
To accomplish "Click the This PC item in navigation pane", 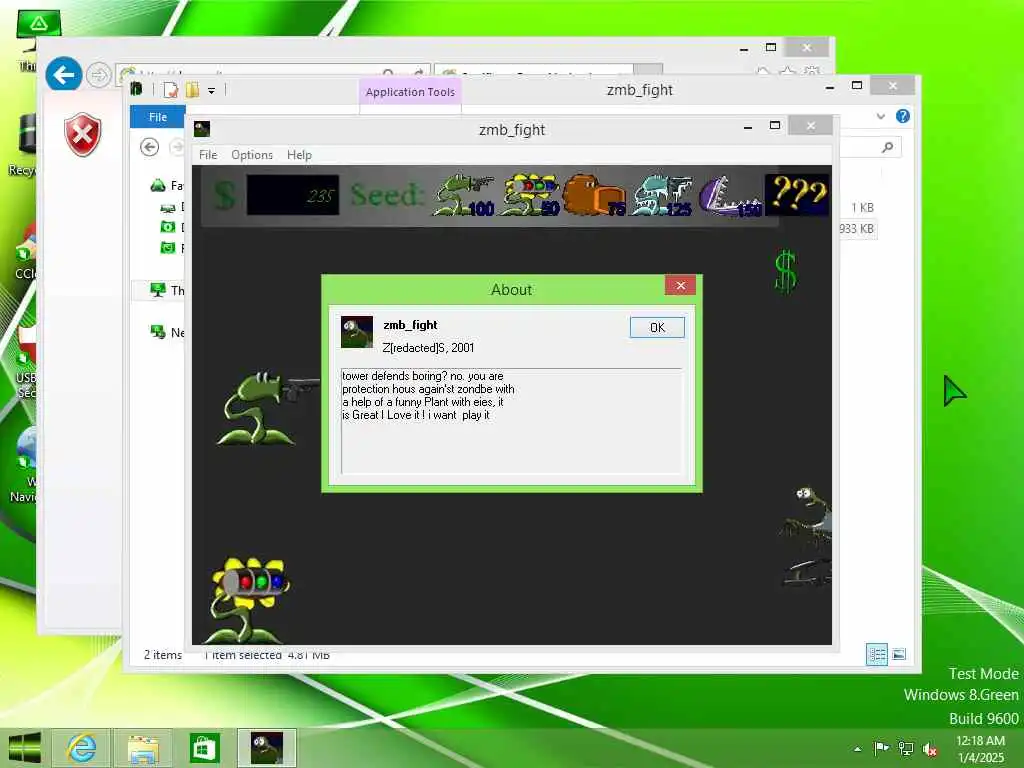I will (x=167, y=290).
